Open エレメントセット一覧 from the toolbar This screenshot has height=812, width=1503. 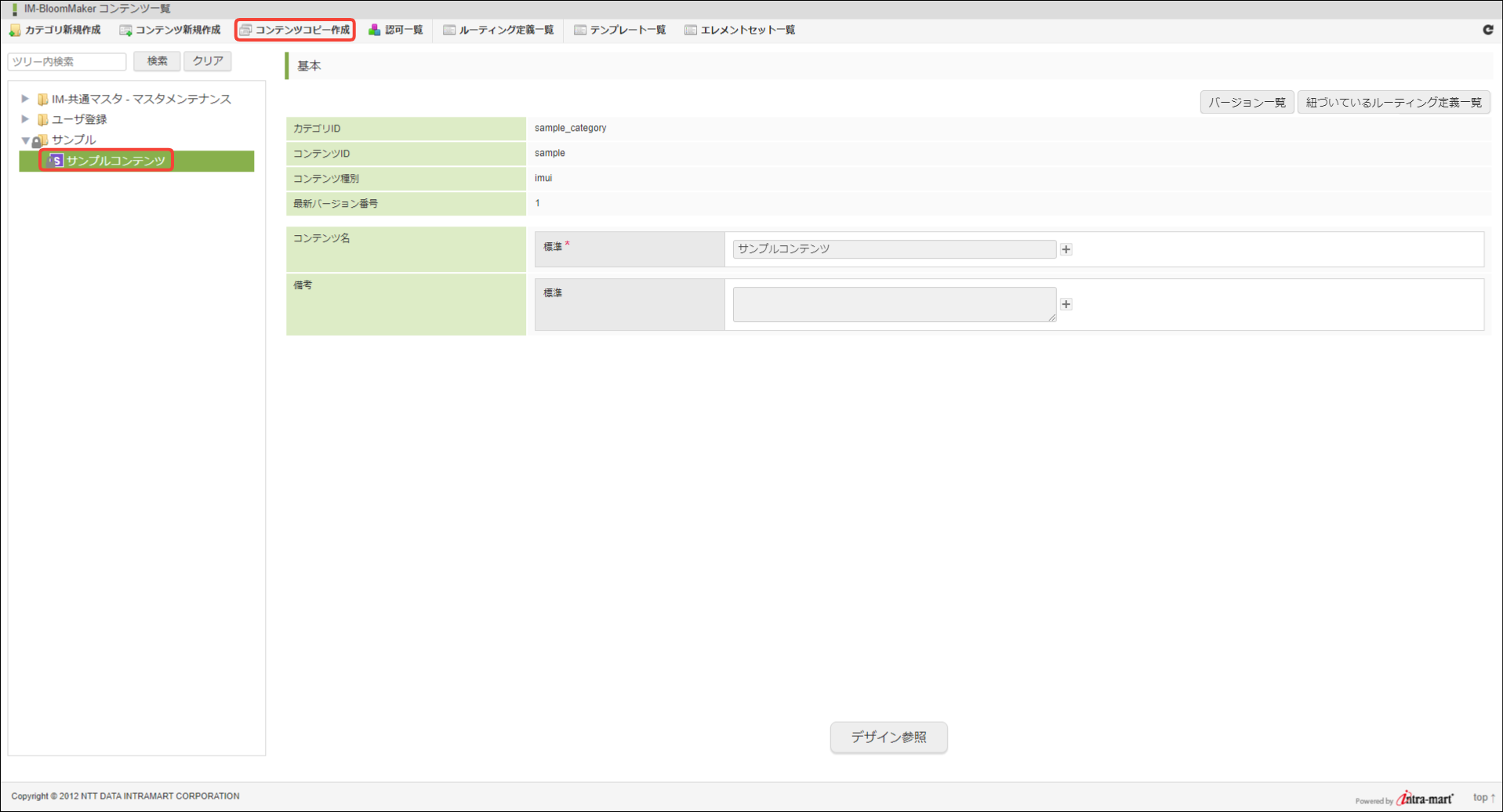coord(740,31)
